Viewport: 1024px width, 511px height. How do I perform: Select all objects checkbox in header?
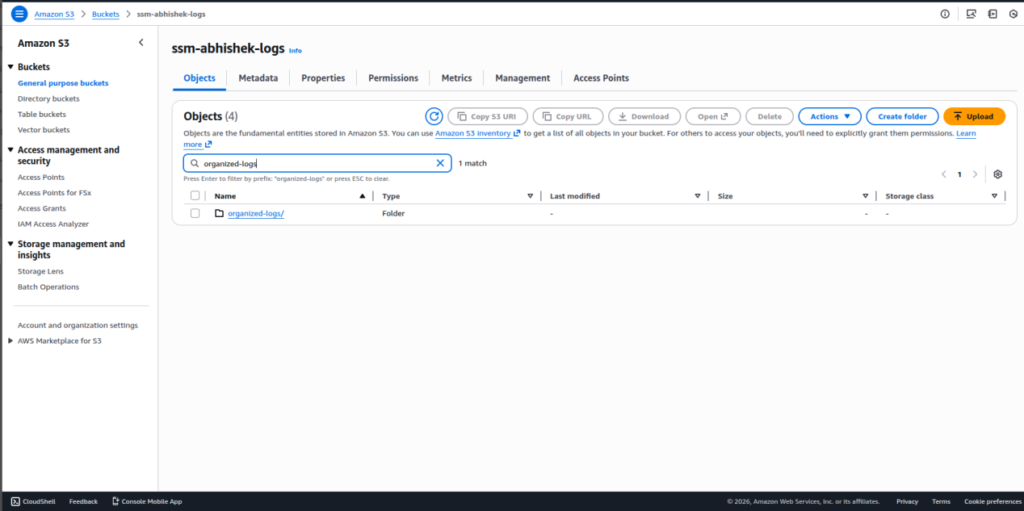[195, 195]
